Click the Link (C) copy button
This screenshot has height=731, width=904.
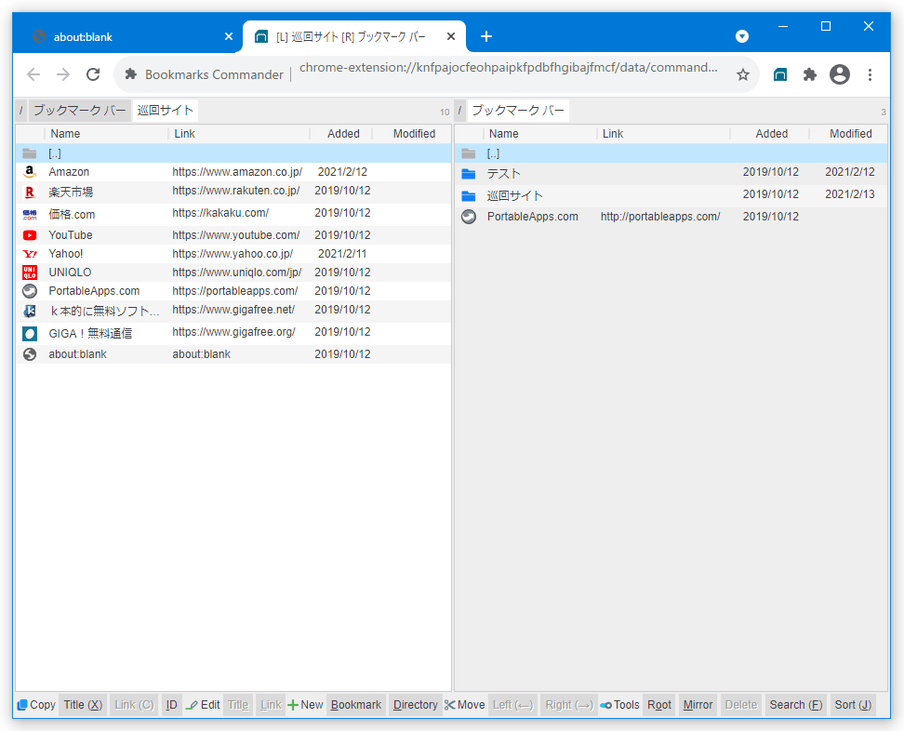(134, 704)
